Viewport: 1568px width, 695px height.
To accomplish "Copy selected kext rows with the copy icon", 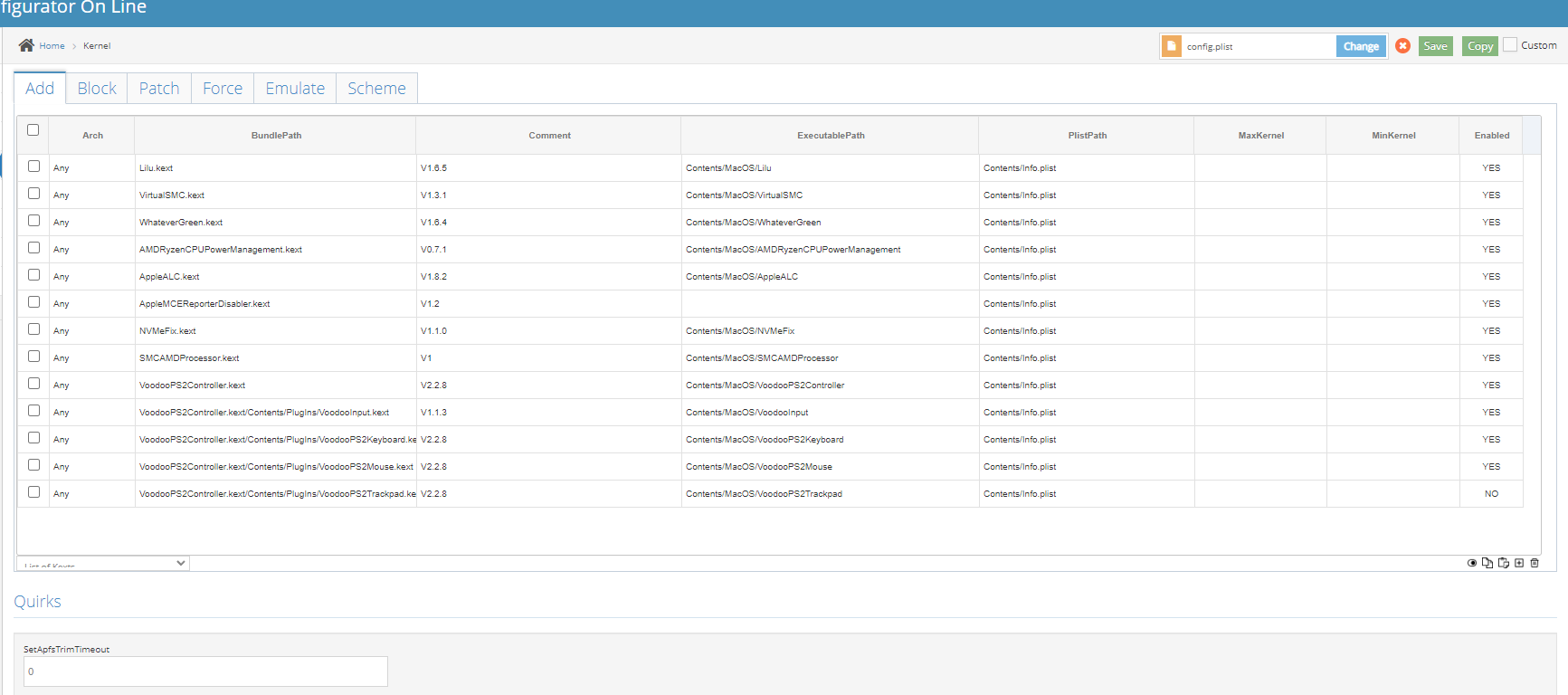I will [x=1487, y=563].
